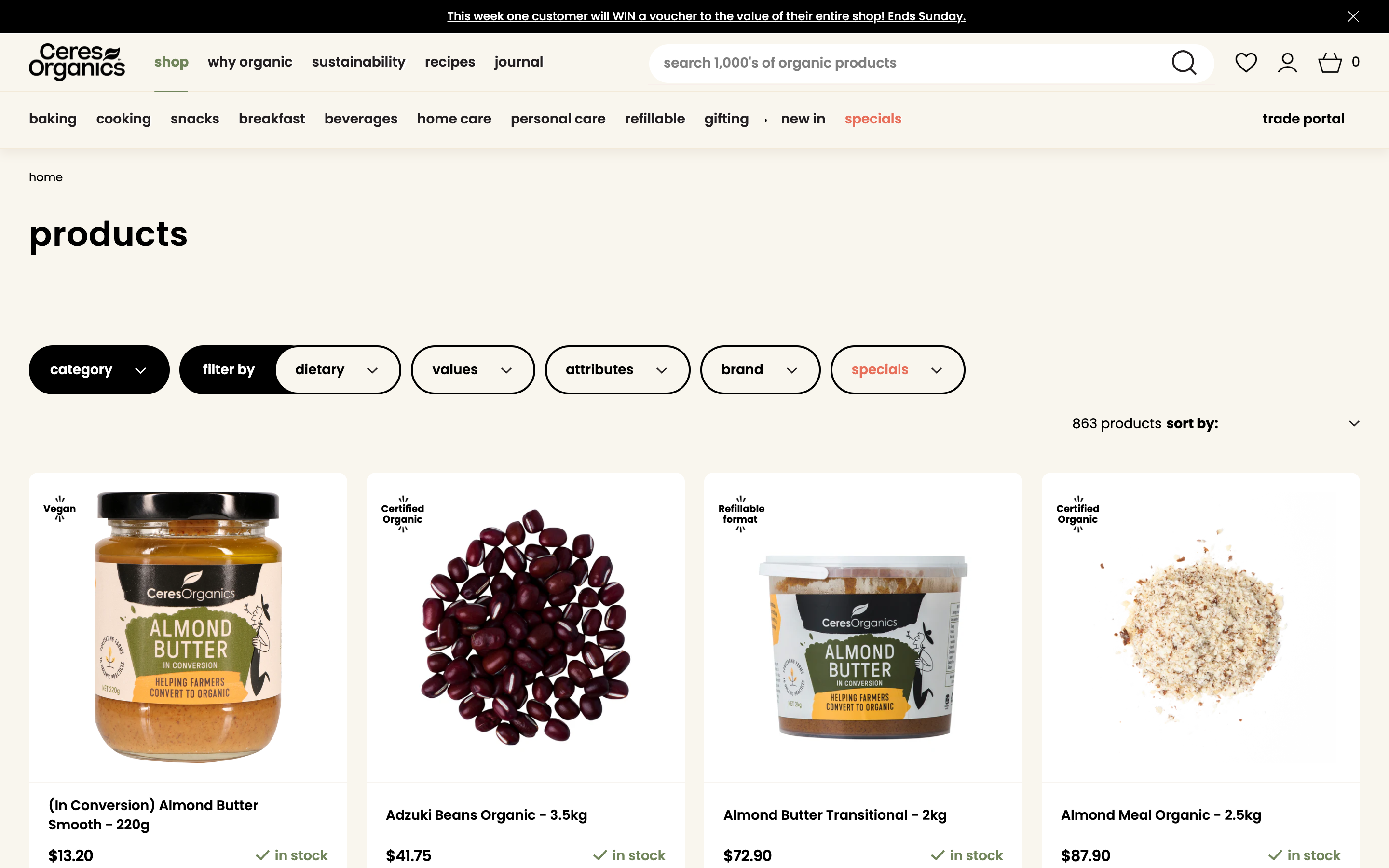Select the recipes menu item

pos(449,62)
